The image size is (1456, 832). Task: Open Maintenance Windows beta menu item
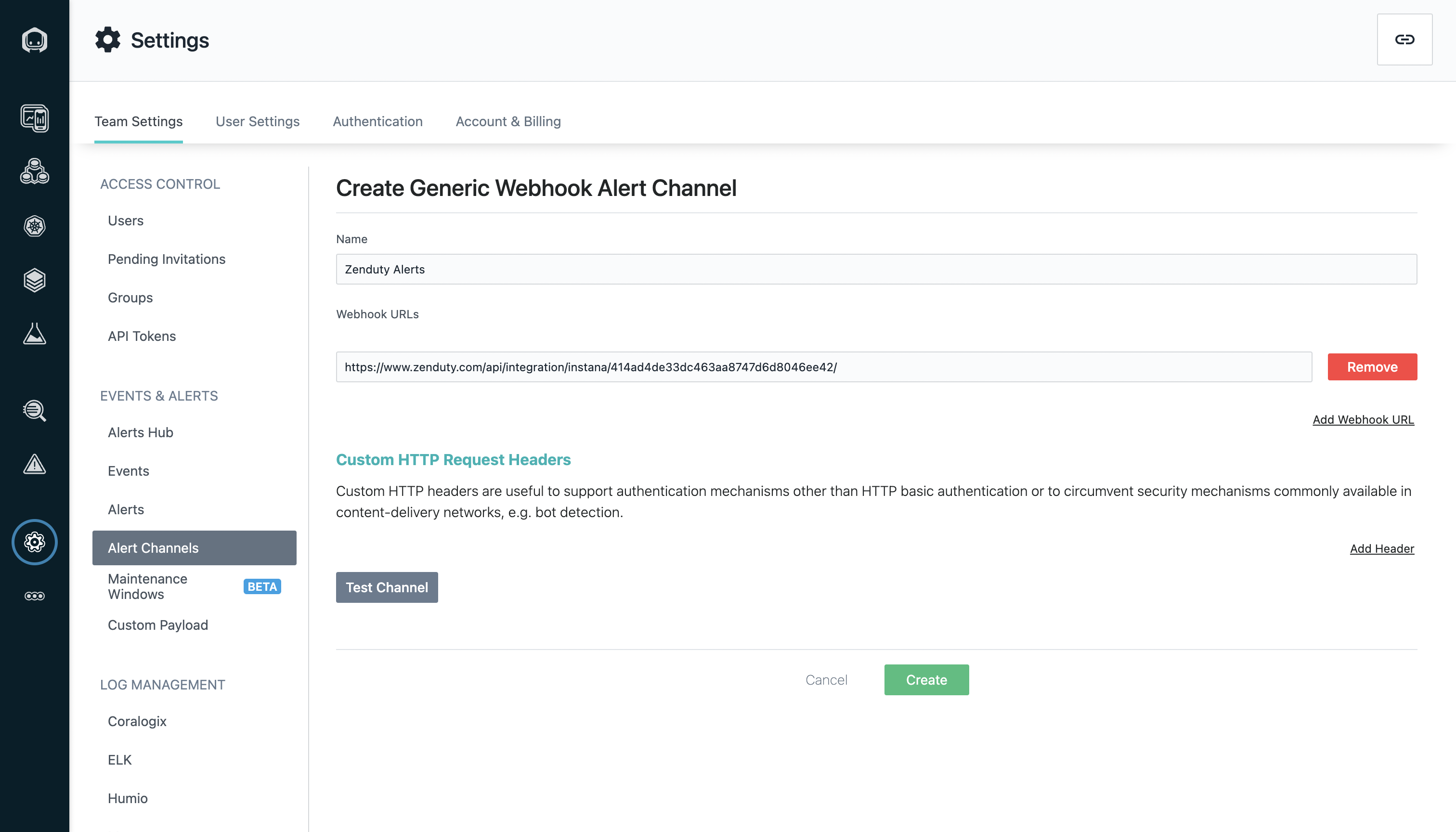[147, 586]
